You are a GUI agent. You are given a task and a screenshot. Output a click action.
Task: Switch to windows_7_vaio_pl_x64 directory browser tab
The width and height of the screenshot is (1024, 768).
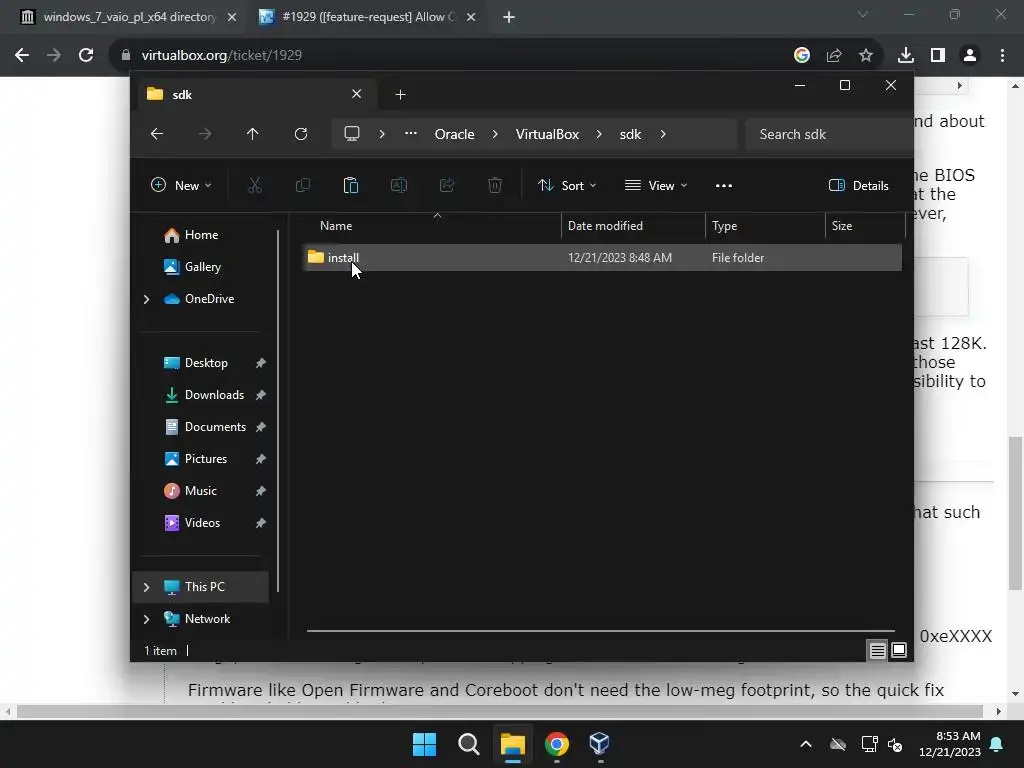[x=129, y=17]
